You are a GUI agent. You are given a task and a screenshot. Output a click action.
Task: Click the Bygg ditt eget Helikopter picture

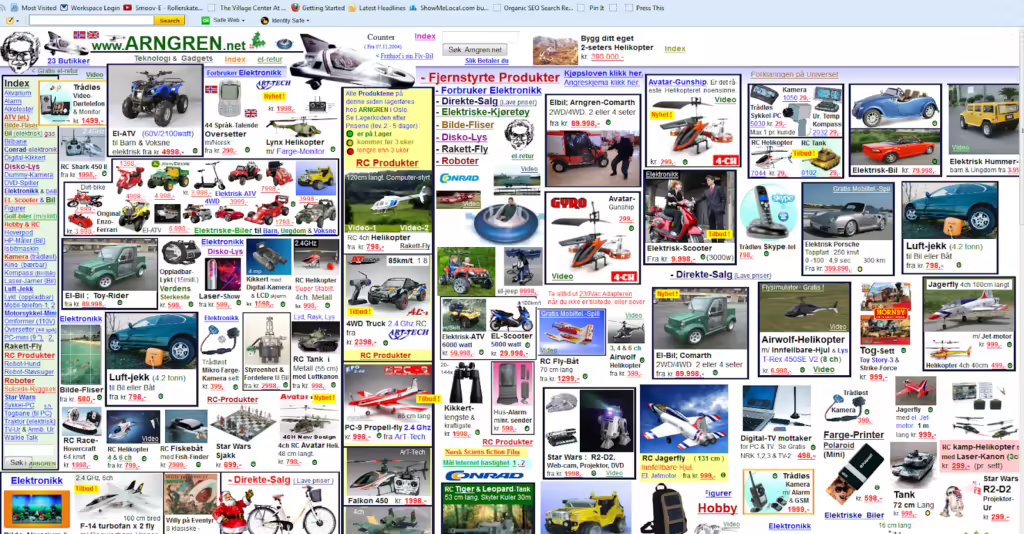(x=555, y=51)
